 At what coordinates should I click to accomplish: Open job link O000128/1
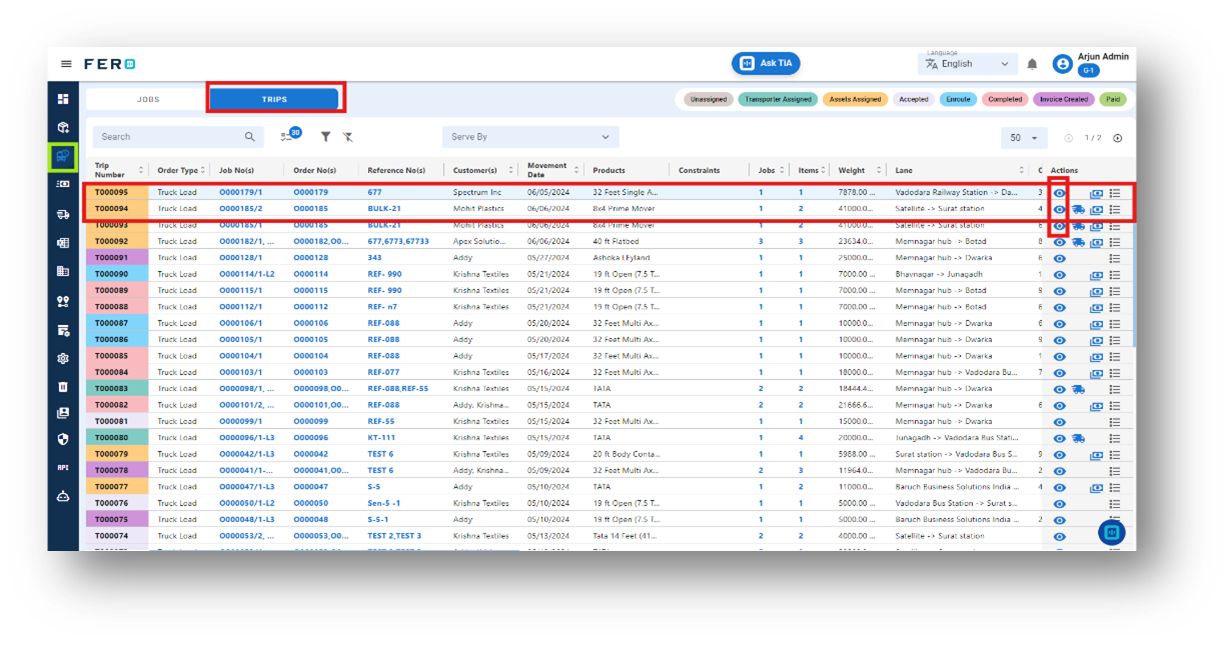click(240, 258)
